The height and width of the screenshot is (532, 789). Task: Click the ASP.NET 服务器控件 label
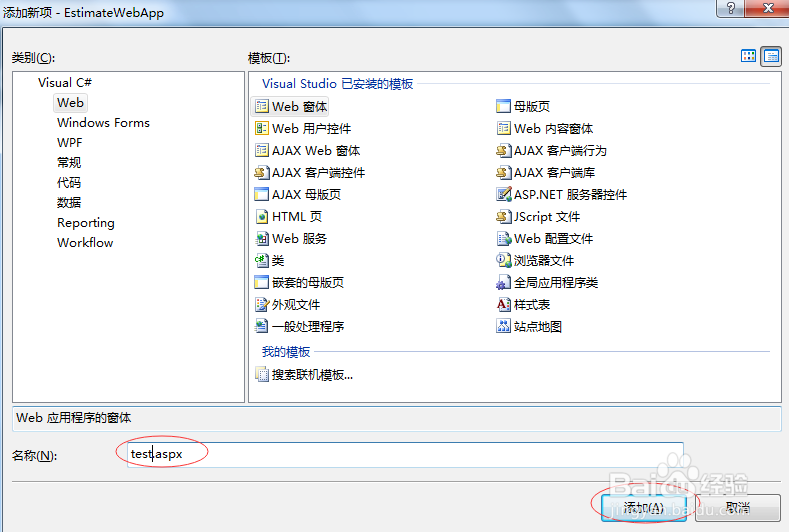(571, 194)
